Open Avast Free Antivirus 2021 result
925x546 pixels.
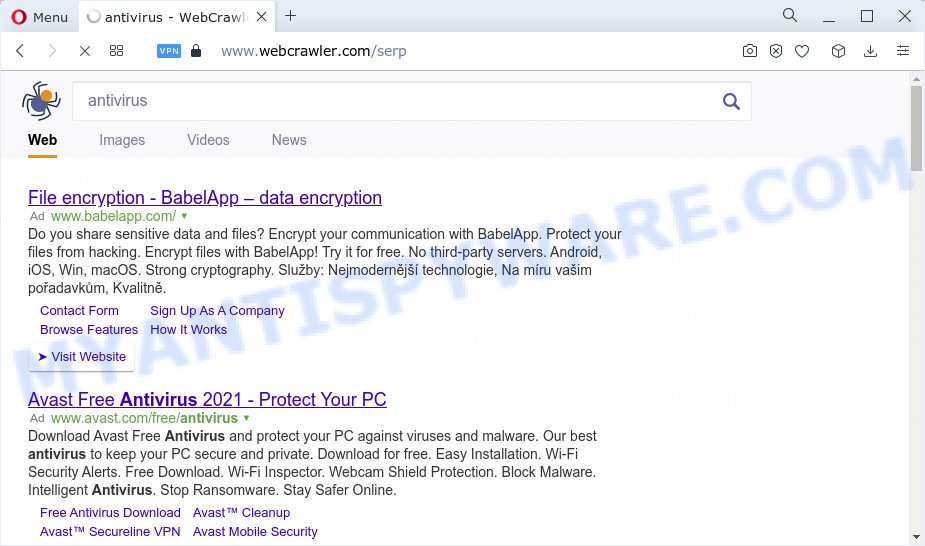[x=207, y=400]
